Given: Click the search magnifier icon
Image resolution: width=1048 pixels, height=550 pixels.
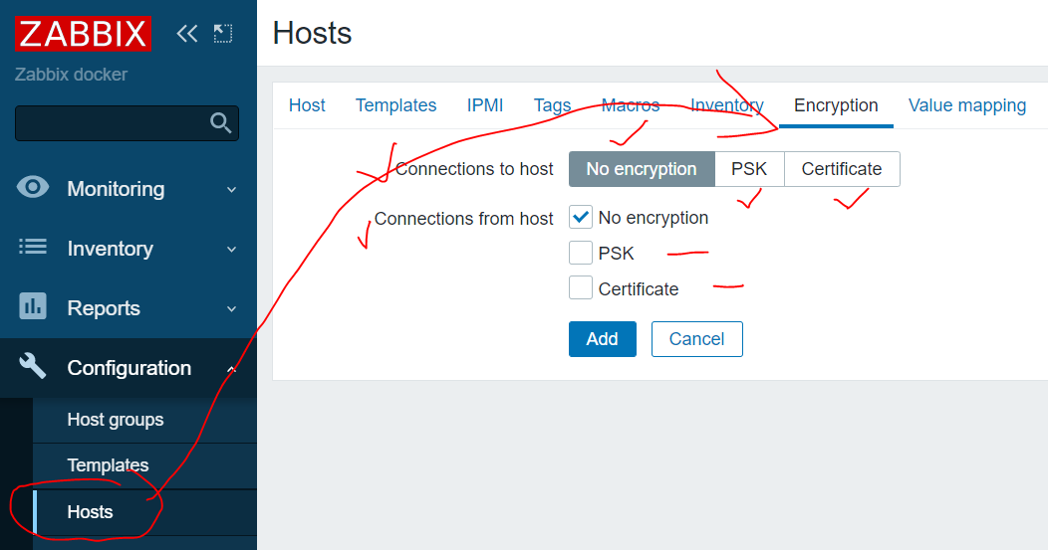Looking at the screenshot, I should [x=221, y=122].
